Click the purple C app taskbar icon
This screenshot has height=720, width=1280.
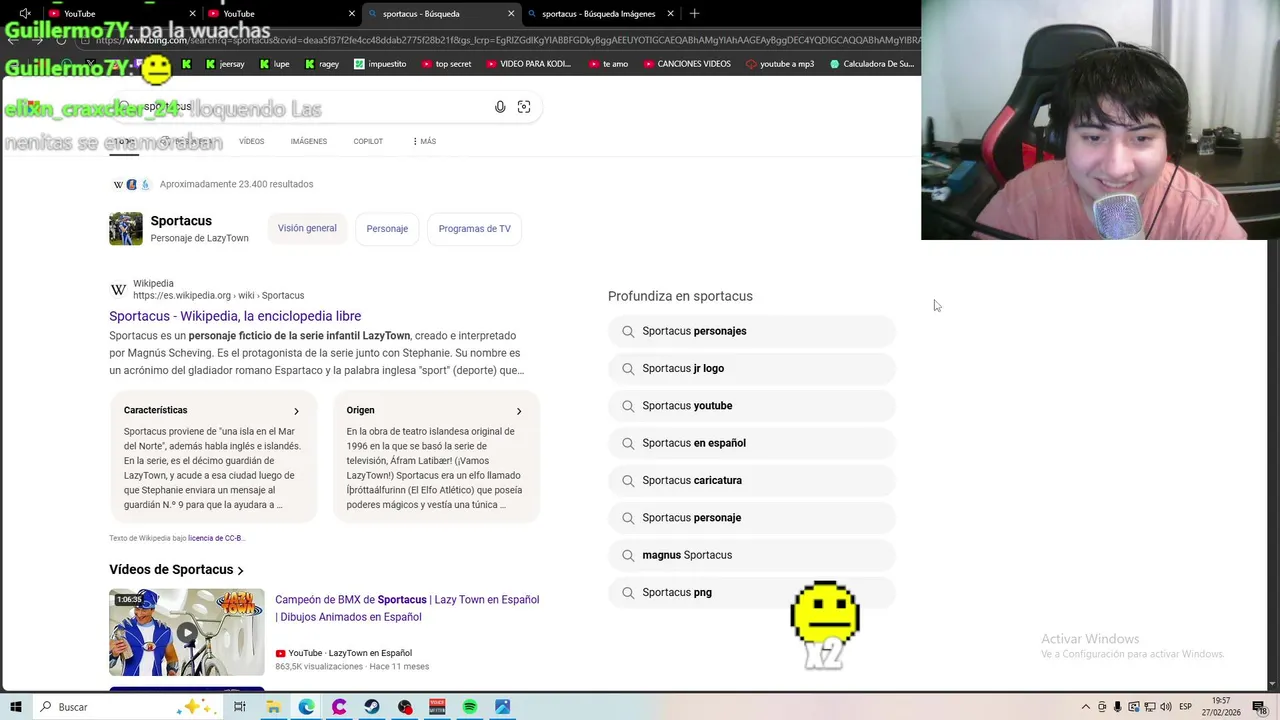pyautogui.click(x=339, y=707)
